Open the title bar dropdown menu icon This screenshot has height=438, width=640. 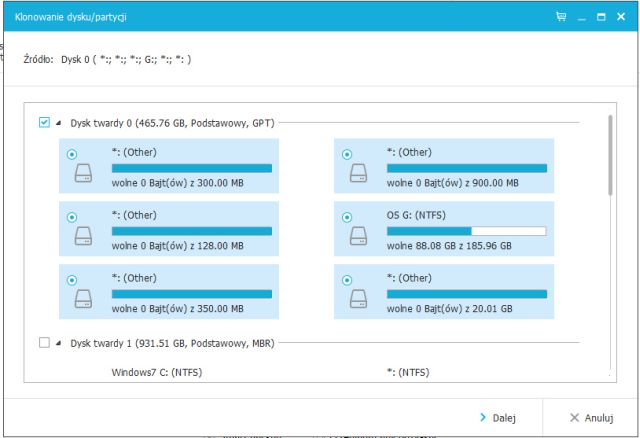pos(582,18)
